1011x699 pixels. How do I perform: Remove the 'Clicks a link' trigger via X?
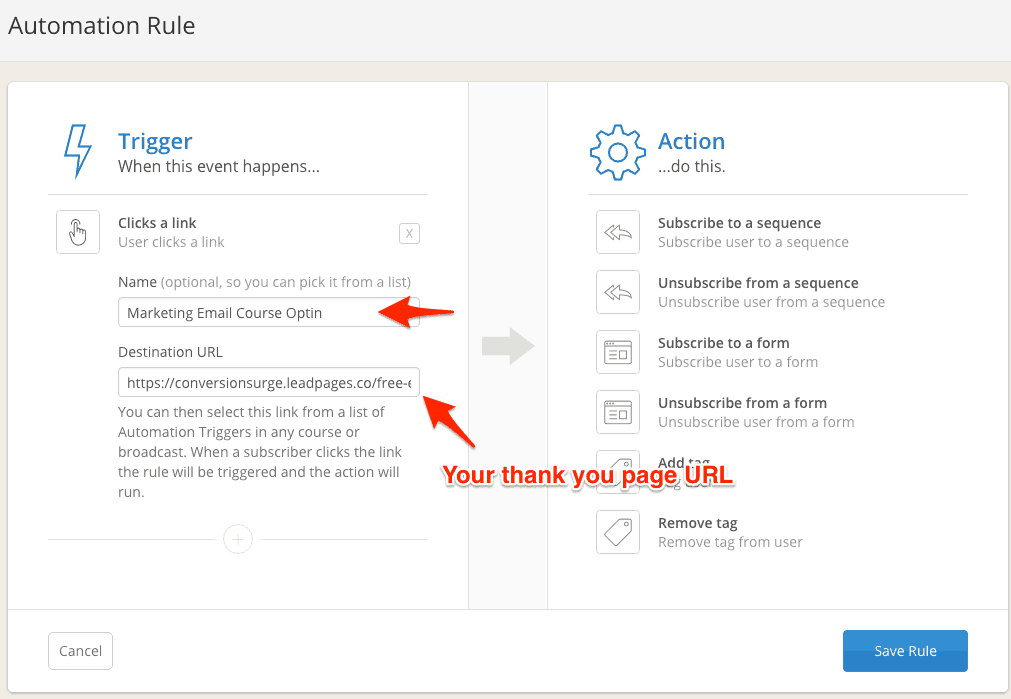[409, 232]
